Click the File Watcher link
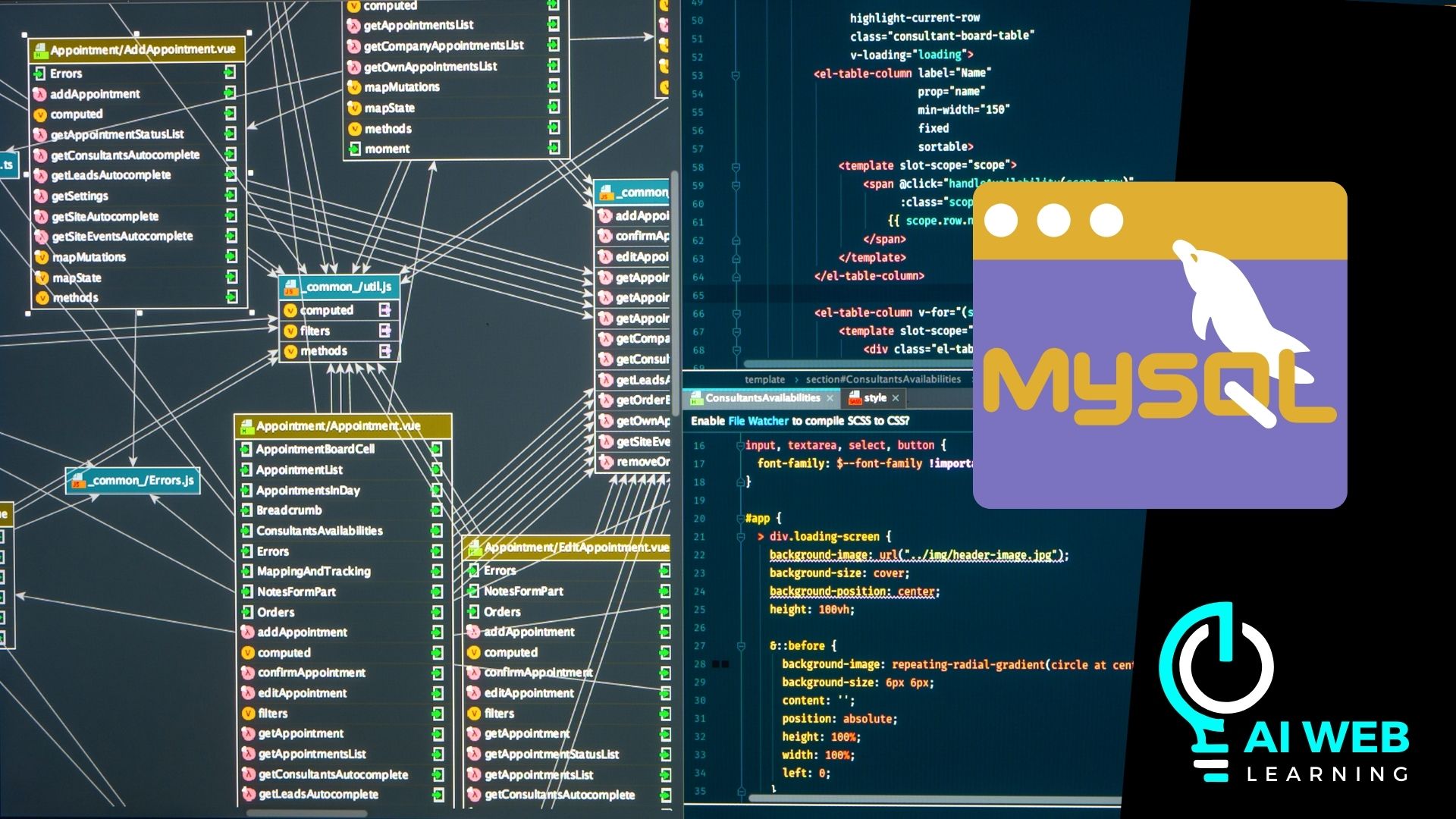 [x=758, y=421]
